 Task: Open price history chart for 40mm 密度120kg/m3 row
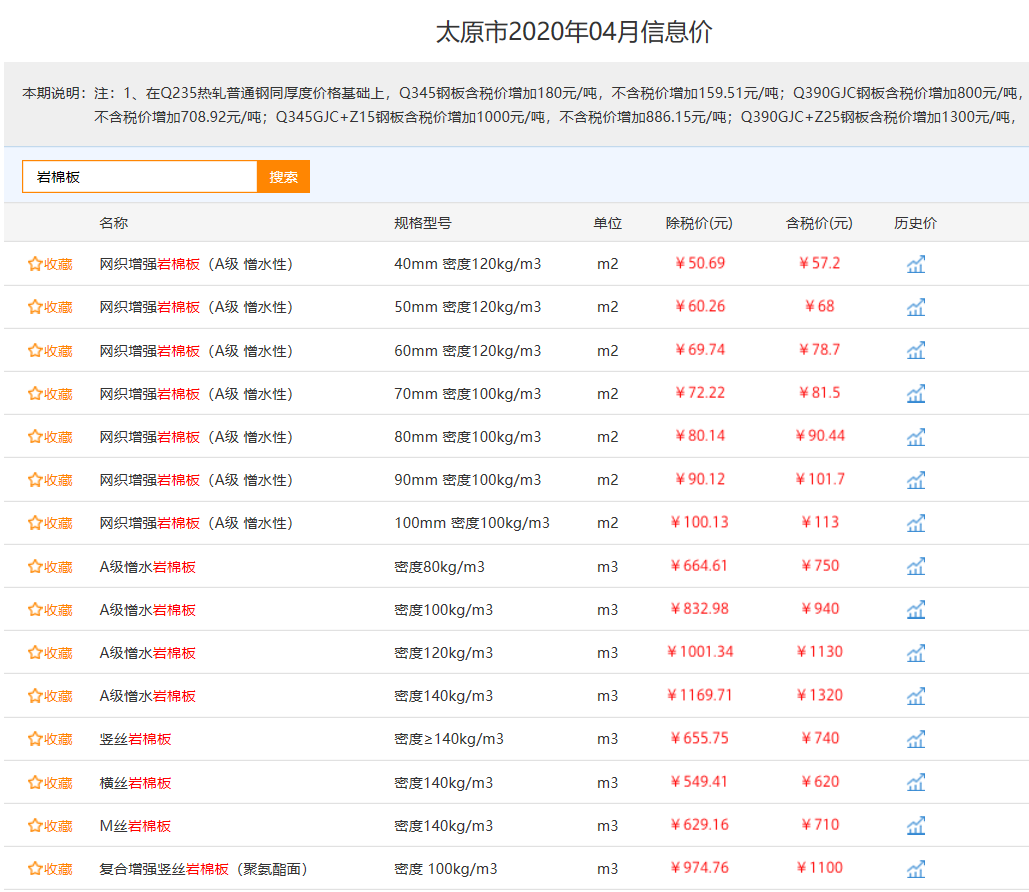click(x=916, y=264)
